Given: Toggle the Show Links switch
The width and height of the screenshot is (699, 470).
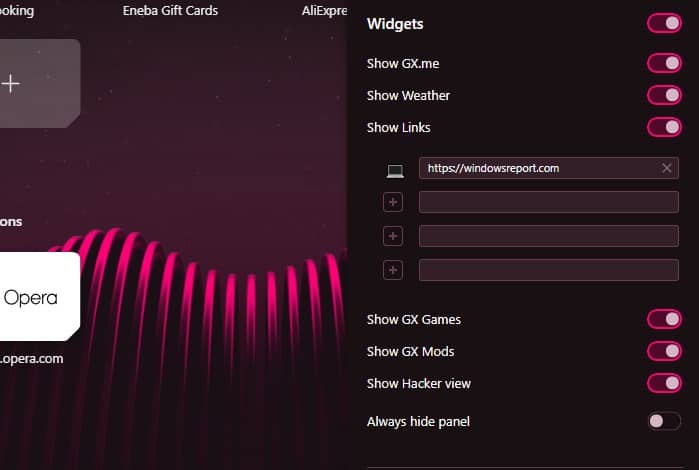Looking at the screenshot, I should click(664, 127).
